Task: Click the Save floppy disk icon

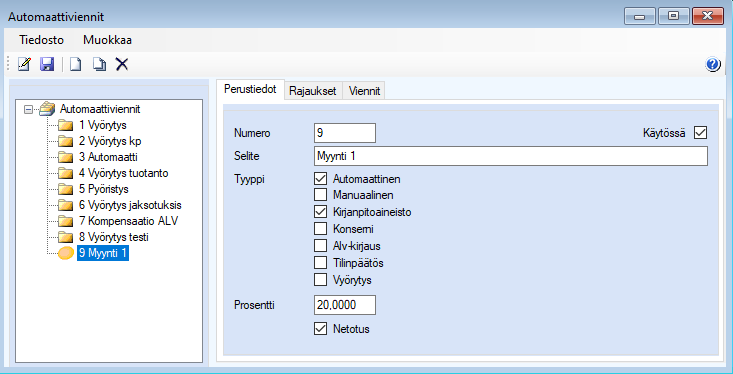Action: tap(47, 64)
